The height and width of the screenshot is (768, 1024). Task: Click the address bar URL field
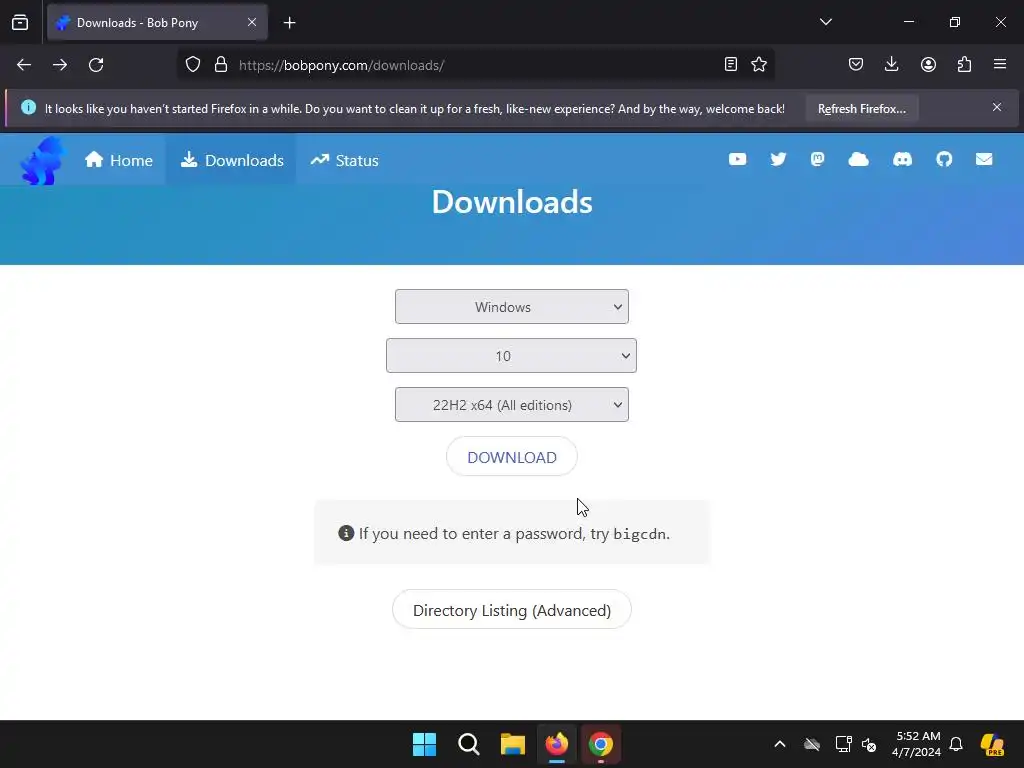(477, 65)
